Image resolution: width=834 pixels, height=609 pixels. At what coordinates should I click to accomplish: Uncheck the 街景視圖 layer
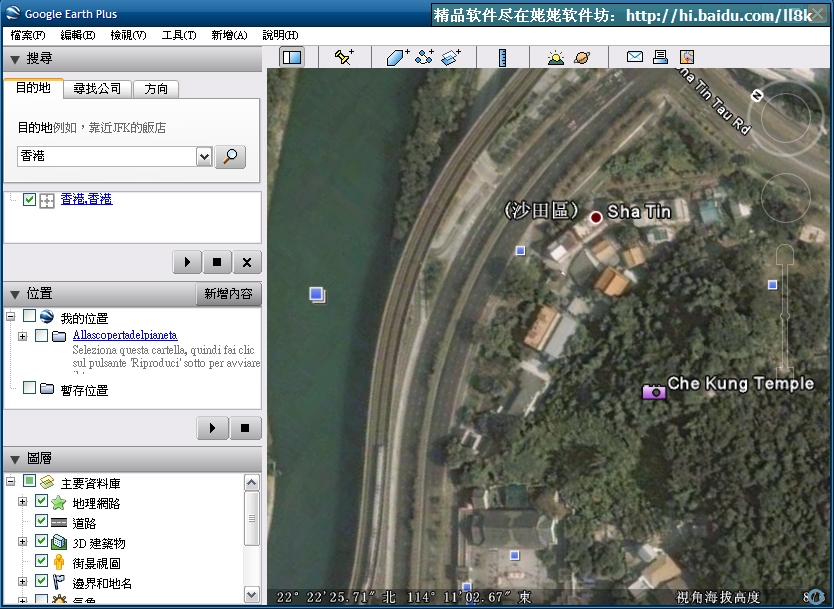point(41,561)
